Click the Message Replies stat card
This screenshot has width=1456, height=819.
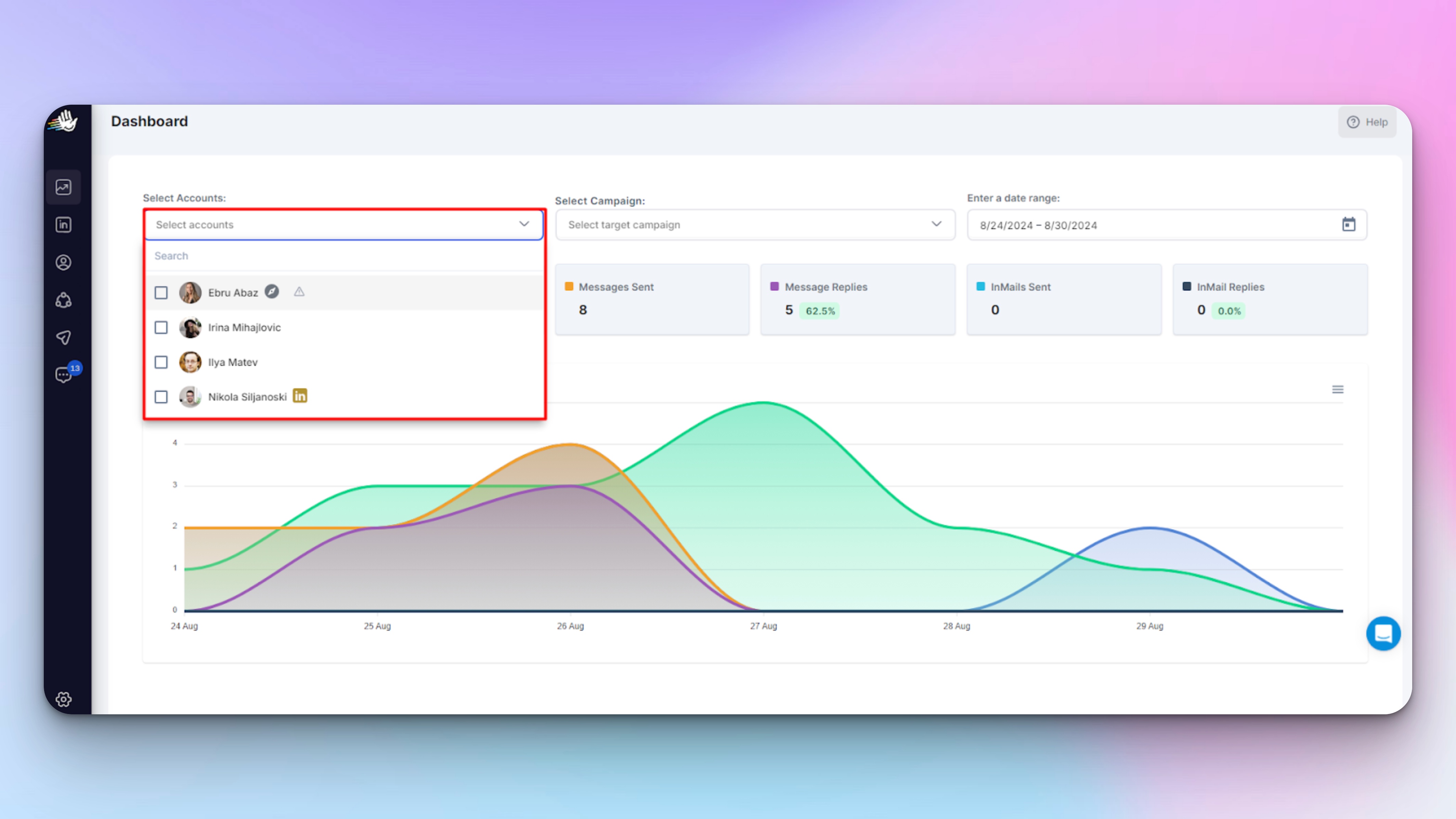click(x=857, y=300)
